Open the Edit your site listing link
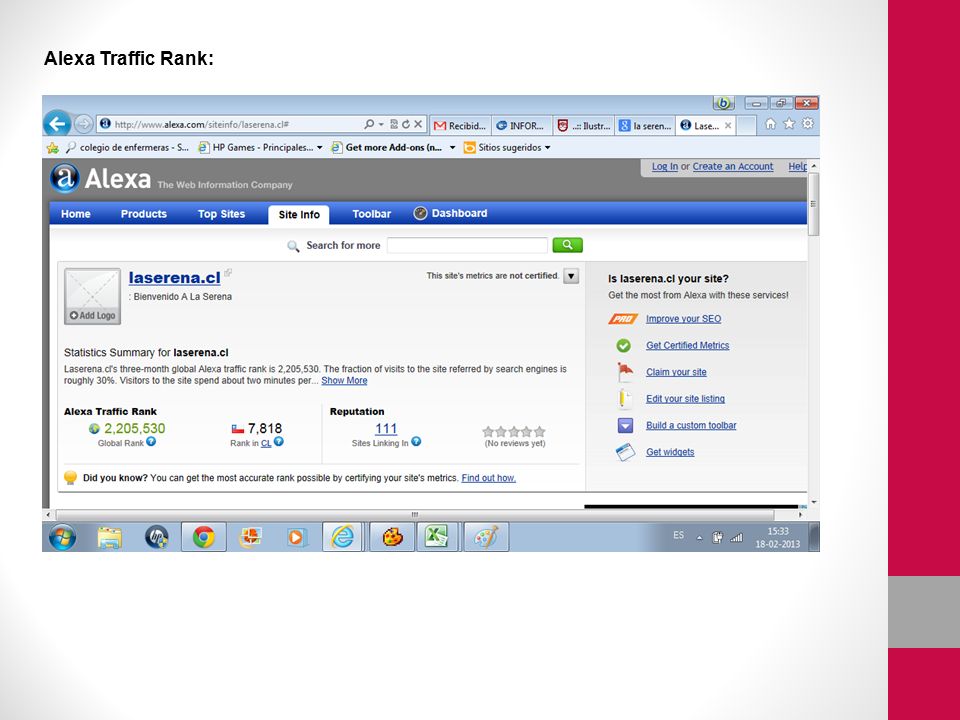Screen dimensions: 960x720 pos(685,399)
